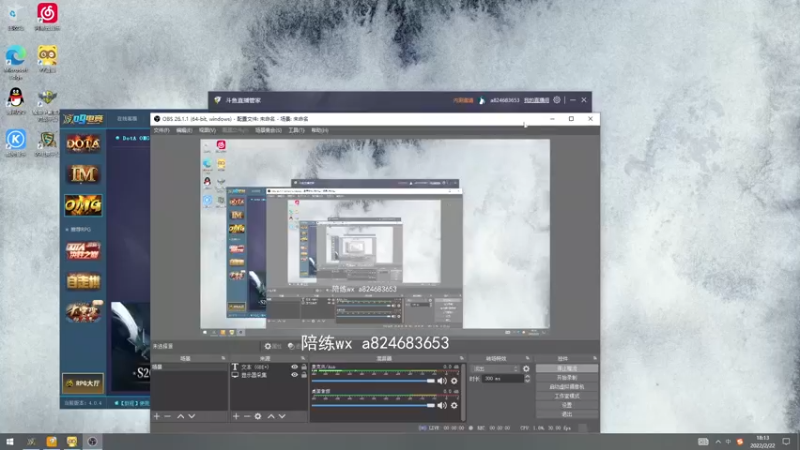The height and width of the screenshot is (450, 800).
Task: Move source up with arrow icon
Action: point(271,416)
